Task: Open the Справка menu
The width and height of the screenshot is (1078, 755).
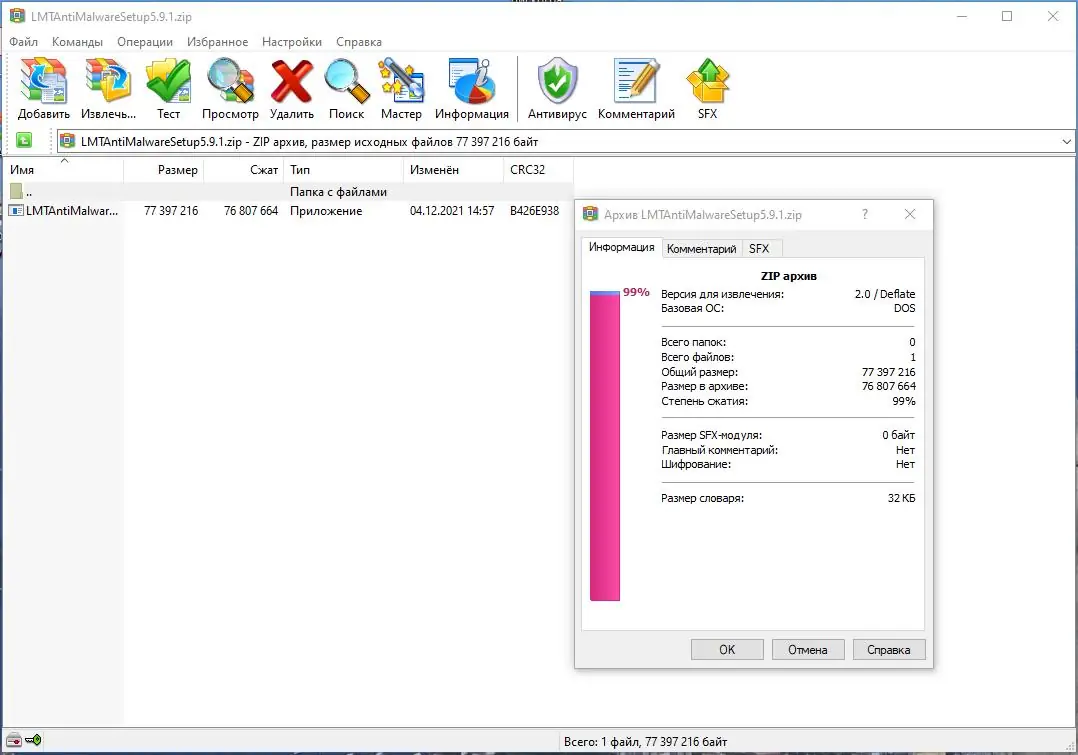Action: coord(359,42)
